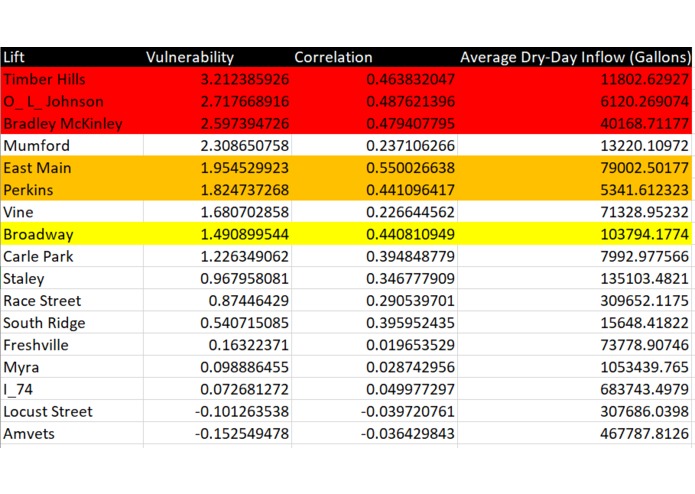Click the O_ L_ Johnson cell
The height and width of the screenshot is (494, 695).
[x=72, y=101]
